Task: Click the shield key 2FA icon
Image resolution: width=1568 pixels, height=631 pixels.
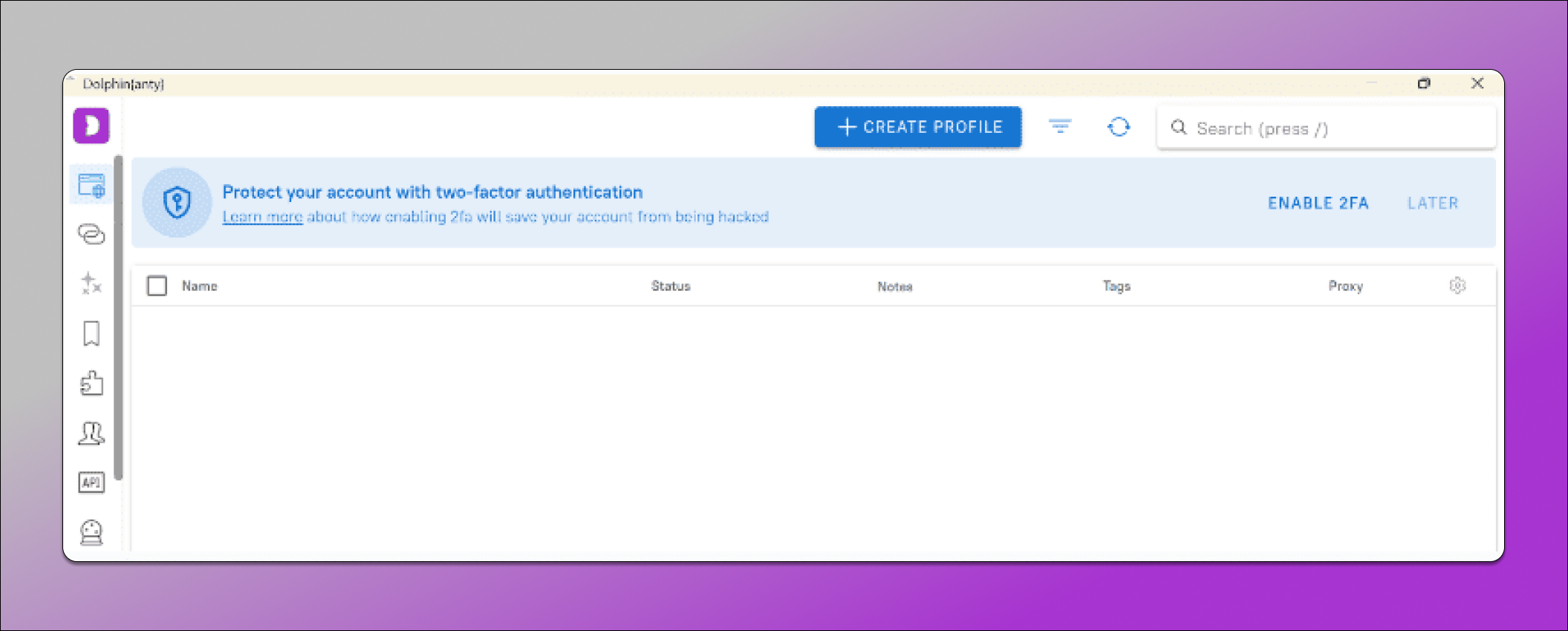Action: click(177, 202)
